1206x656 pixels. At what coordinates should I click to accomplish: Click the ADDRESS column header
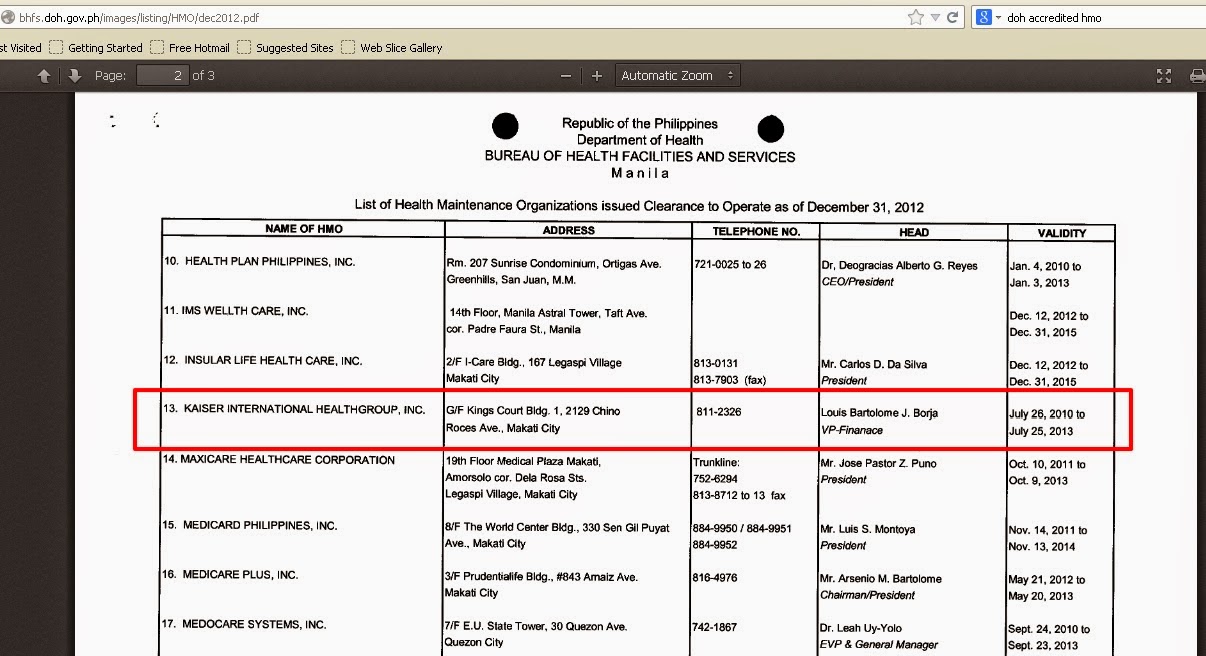(568, 230)
